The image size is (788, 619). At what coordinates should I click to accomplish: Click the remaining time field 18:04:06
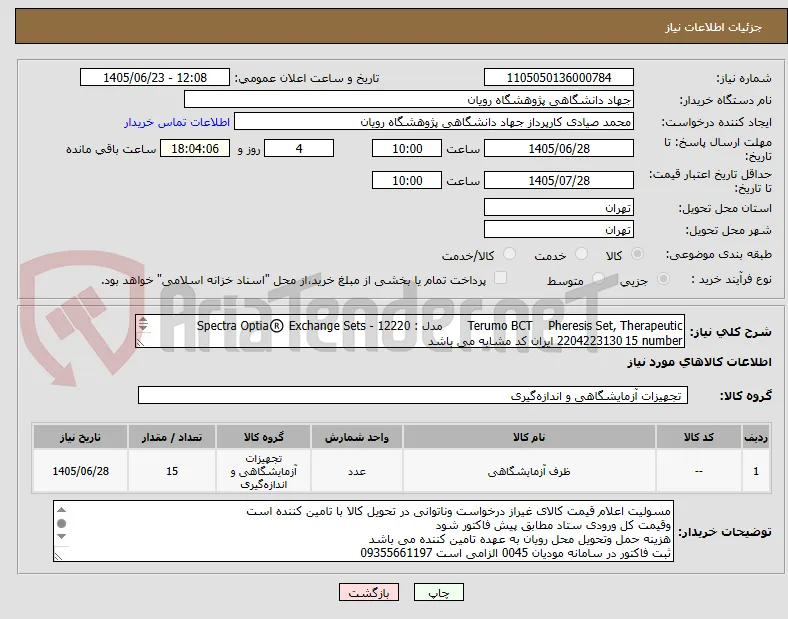point(195,149)
